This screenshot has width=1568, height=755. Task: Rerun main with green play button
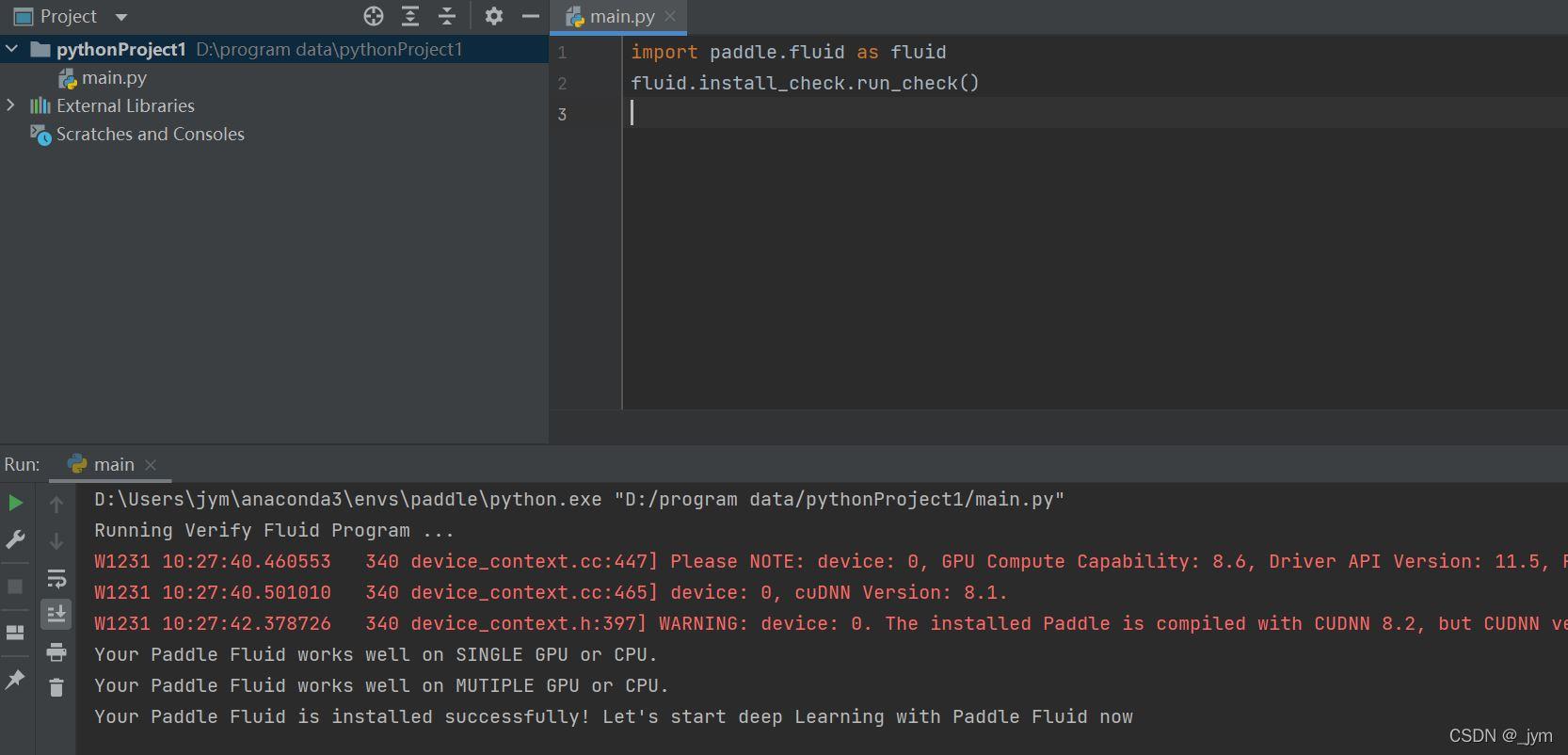(16, 504)
